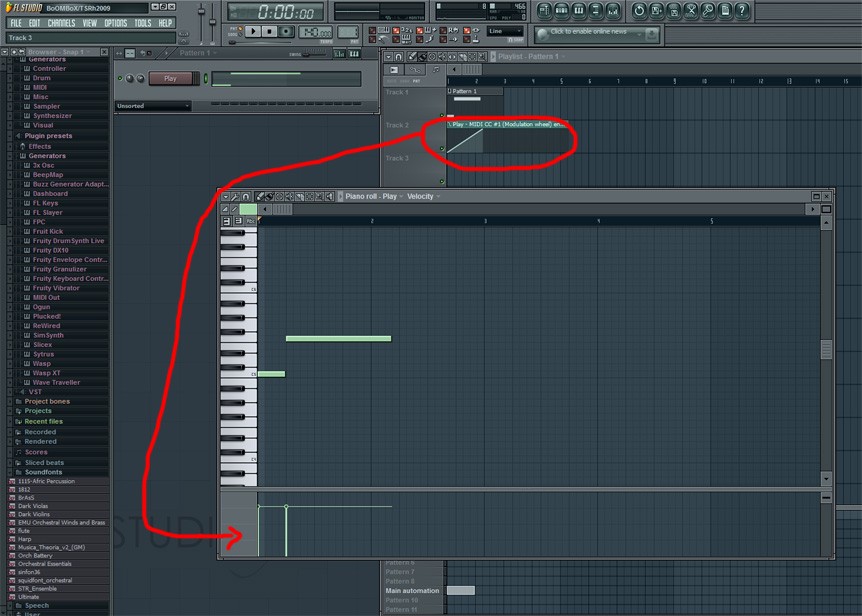Open the piano roll from the top toolbar
Screen dimensions: 862x616
click(578, 10)
